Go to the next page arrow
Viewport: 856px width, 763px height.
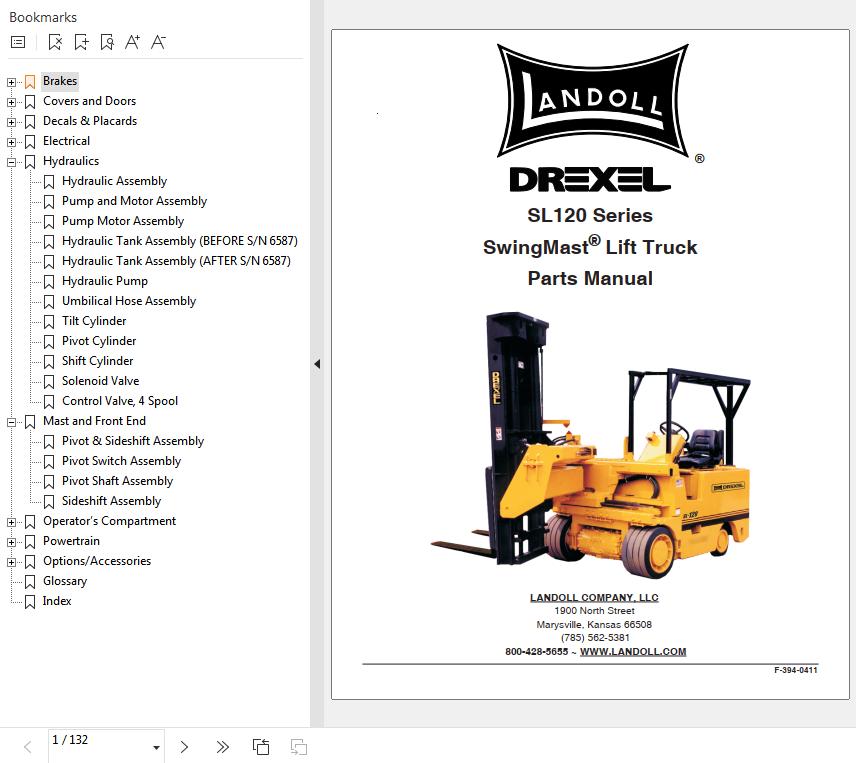point(184,747)
